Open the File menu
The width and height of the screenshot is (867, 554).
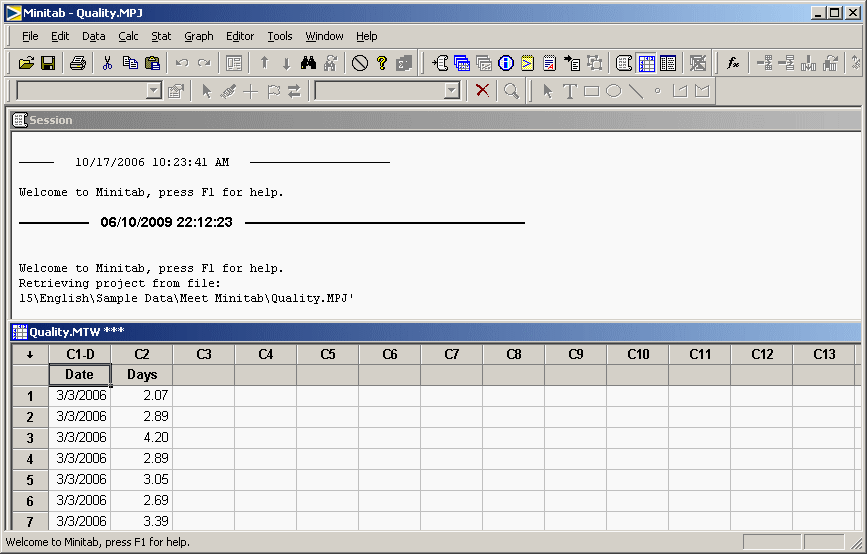tap(30, 36)
